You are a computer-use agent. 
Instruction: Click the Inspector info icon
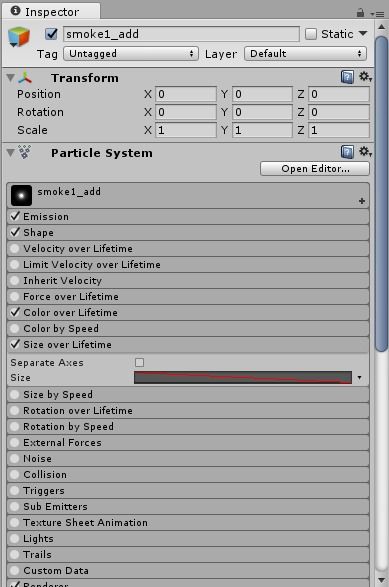point(15,10)
